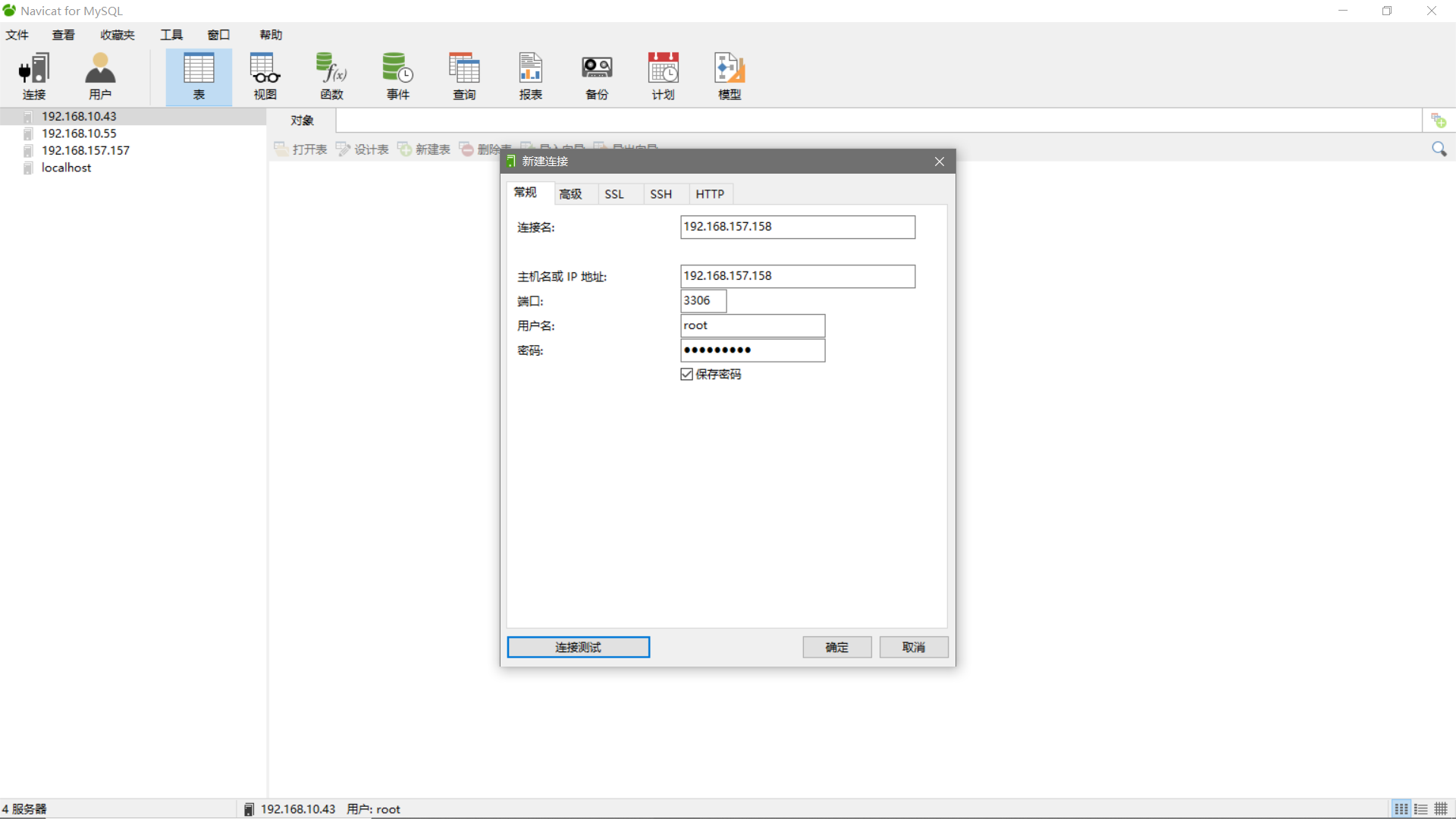This screenshot has width=1456, height=819.
Task: Click the 连接测试 (Test Connection) button
Action: point(578,647)
